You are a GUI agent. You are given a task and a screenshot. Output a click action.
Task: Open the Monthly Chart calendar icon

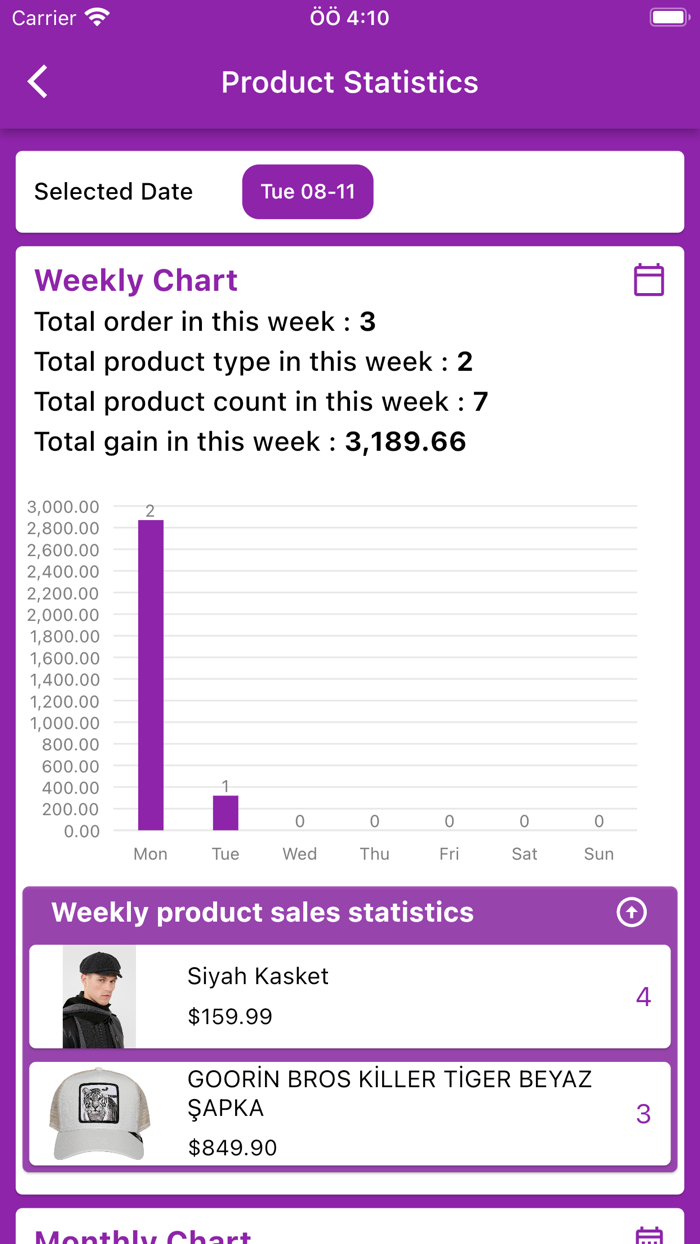[649, 1236]
